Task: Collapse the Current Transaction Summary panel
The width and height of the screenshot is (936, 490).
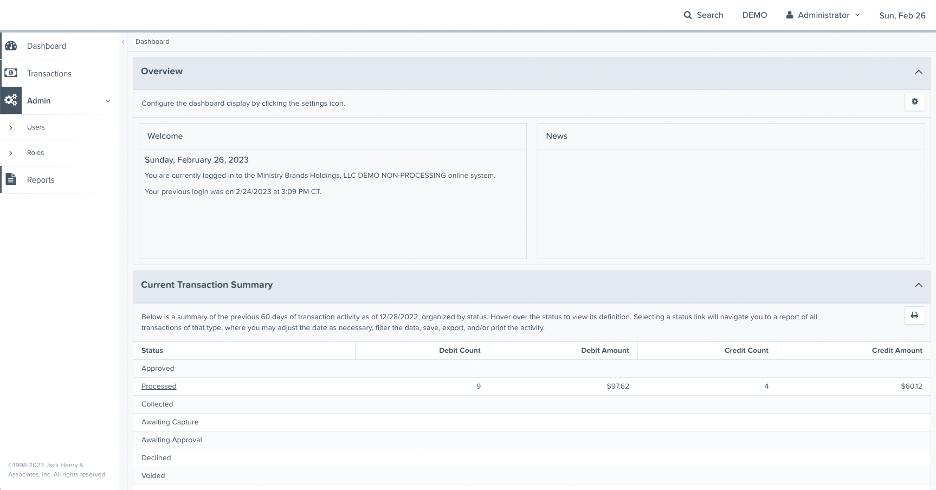Action: [918, 285]
